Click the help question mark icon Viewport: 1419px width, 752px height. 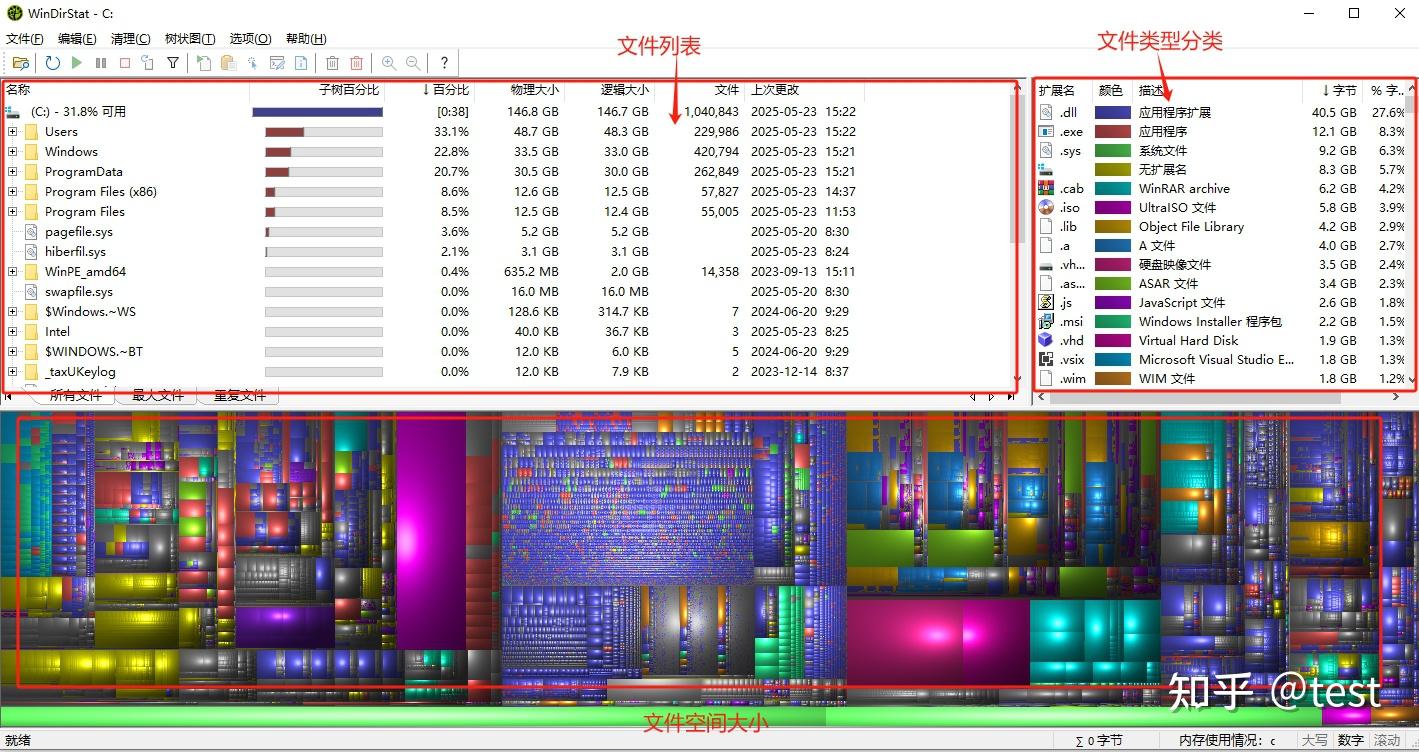click(x=443, y=62)
